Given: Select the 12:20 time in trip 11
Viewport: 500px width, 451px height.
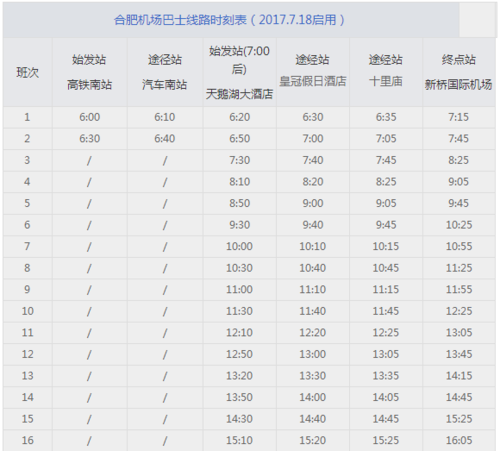Looking at the screenshot, I should pos(313,332).
